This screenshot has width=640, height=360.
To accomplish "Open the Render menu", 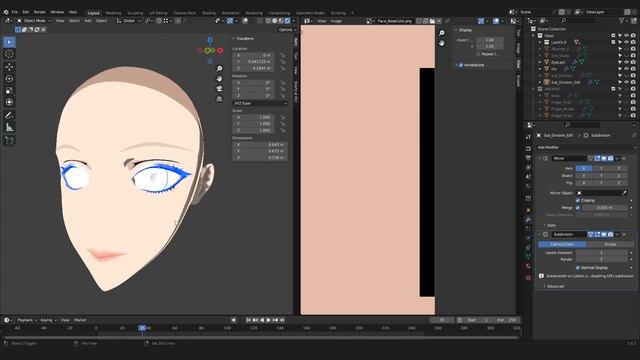I will point(40,12).
